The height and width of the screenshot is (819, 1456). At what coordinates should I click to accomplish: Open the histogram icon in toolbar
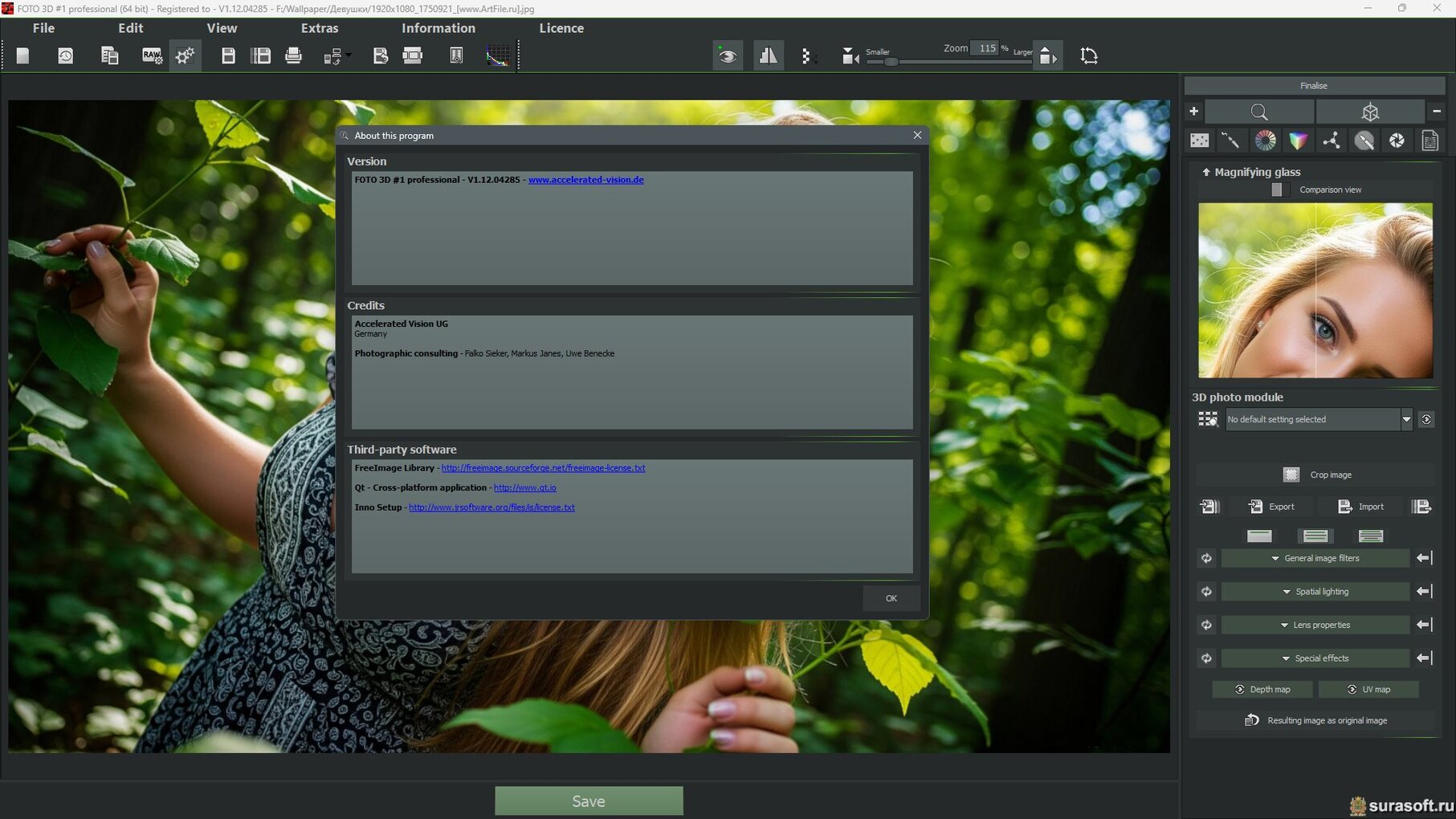[498, 55]
